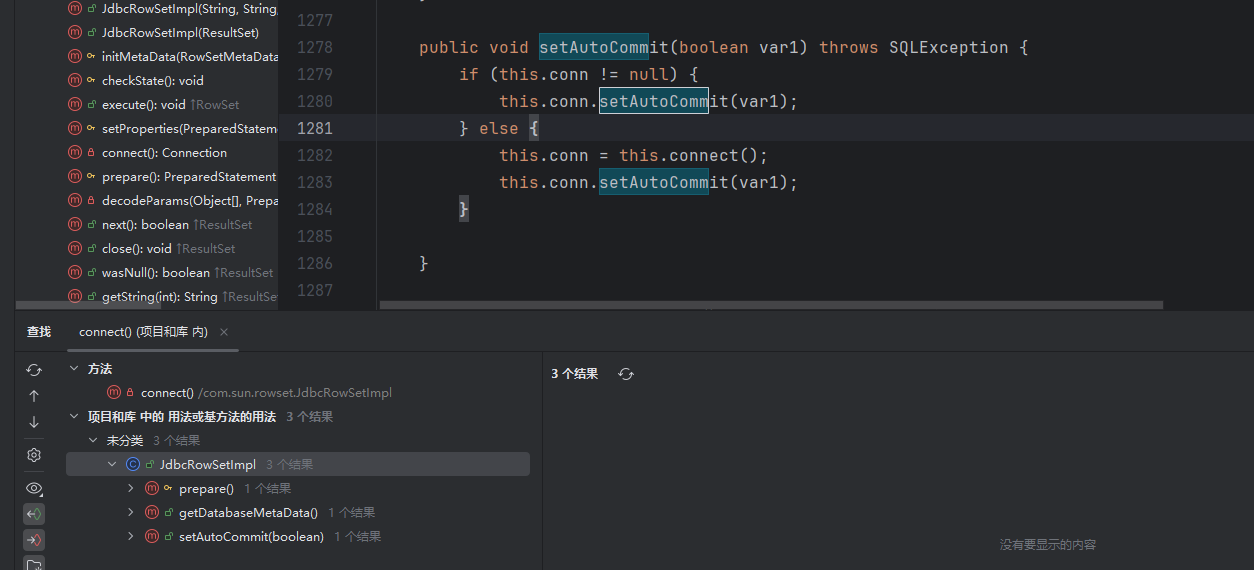
Task: Click the editor horizontal scrollbar
Action: (770, 305)
